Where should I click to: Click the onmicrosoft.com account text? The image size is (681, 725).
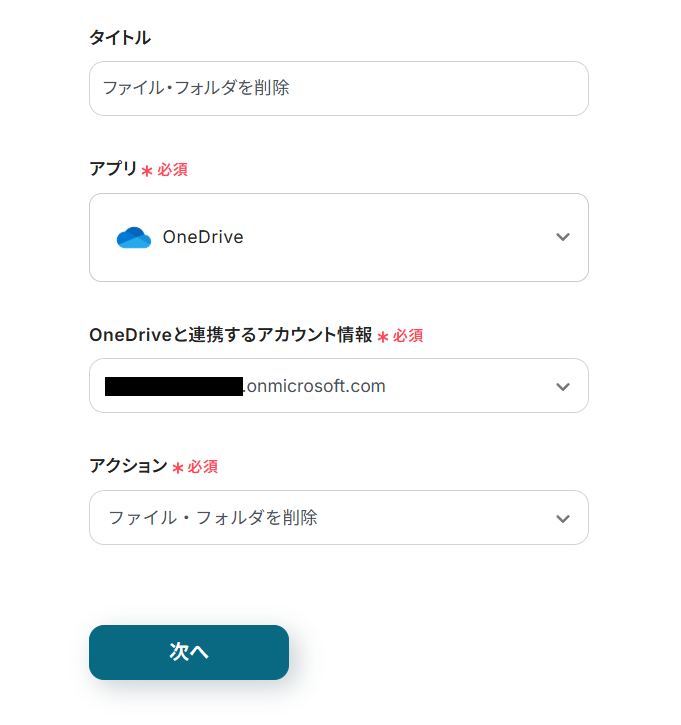tap(315, 386)
